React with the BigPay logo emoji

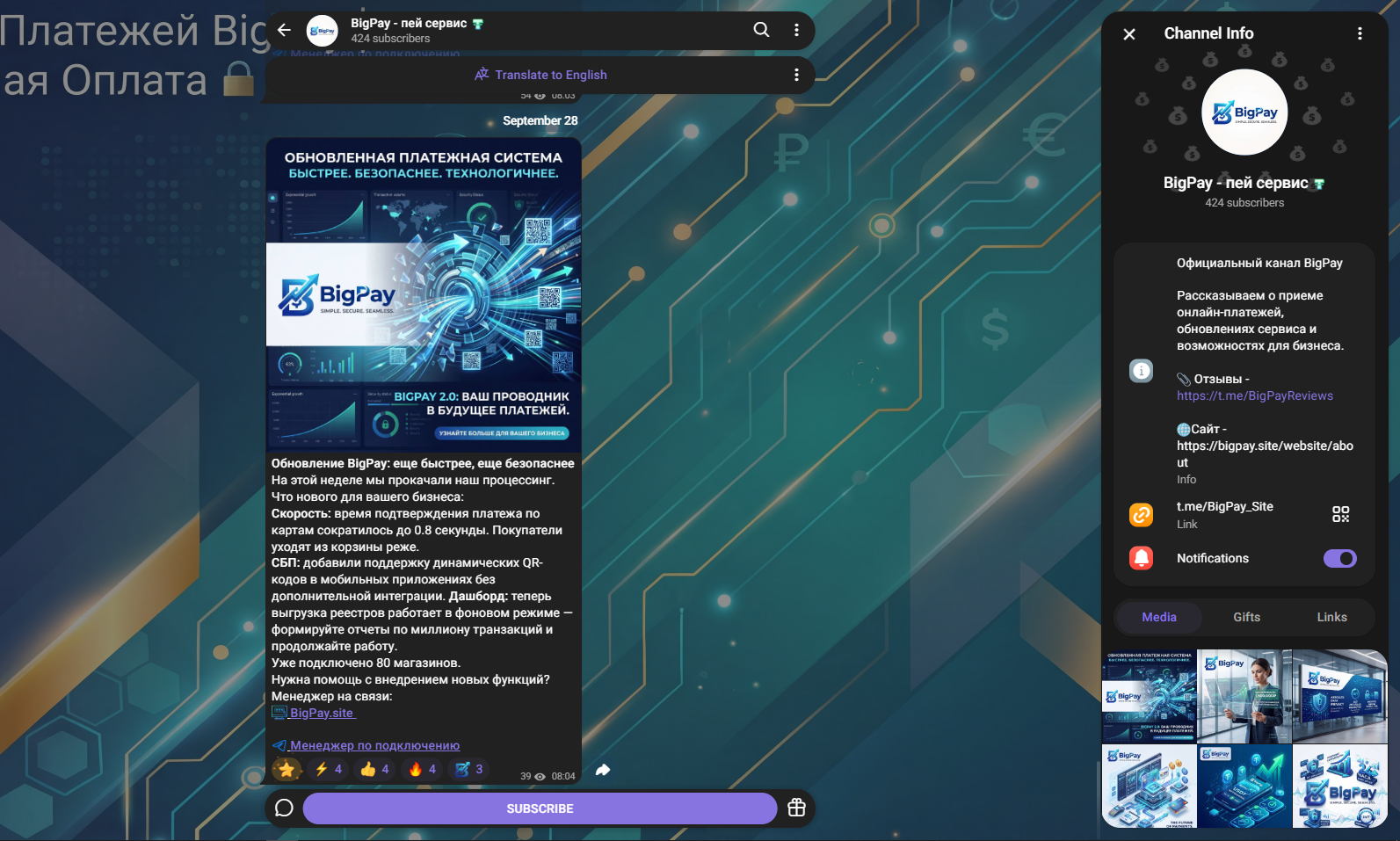pos(469,769)
